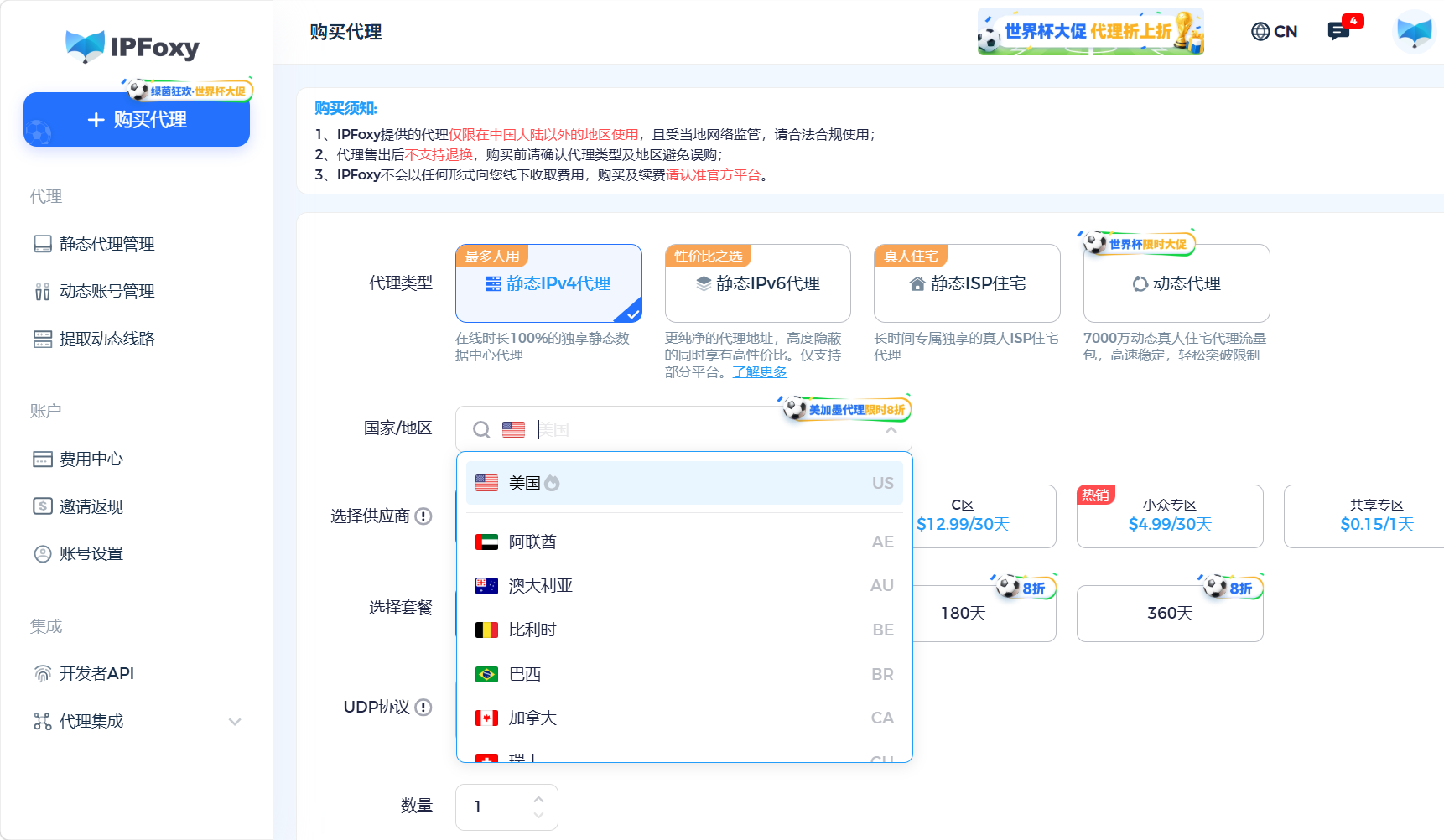This screenshot has height=840, width=1444.
Task: Open the messages chat icon with badge
Action: [1340, 32]
